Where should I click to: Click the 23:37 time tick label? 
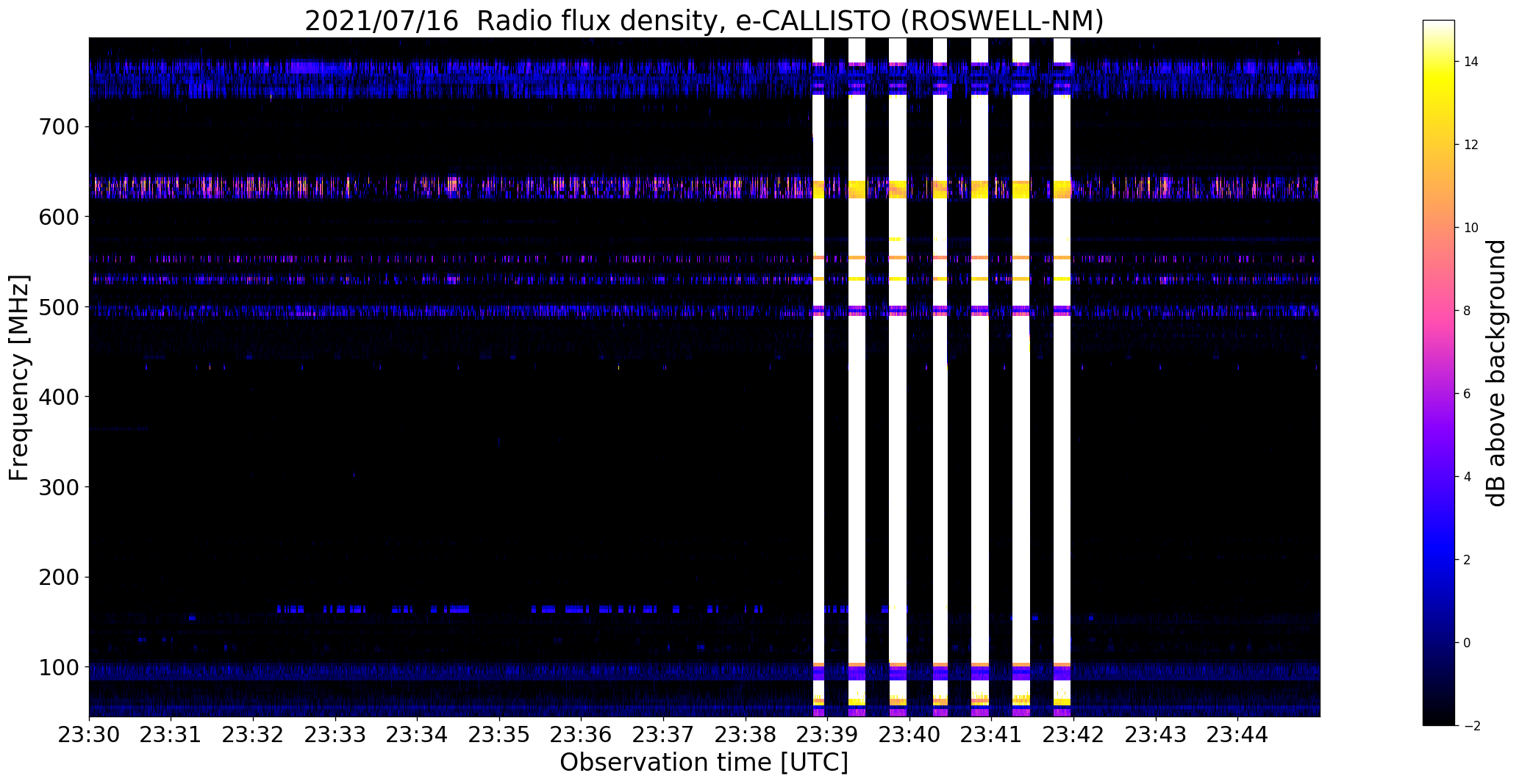point(664,735)
